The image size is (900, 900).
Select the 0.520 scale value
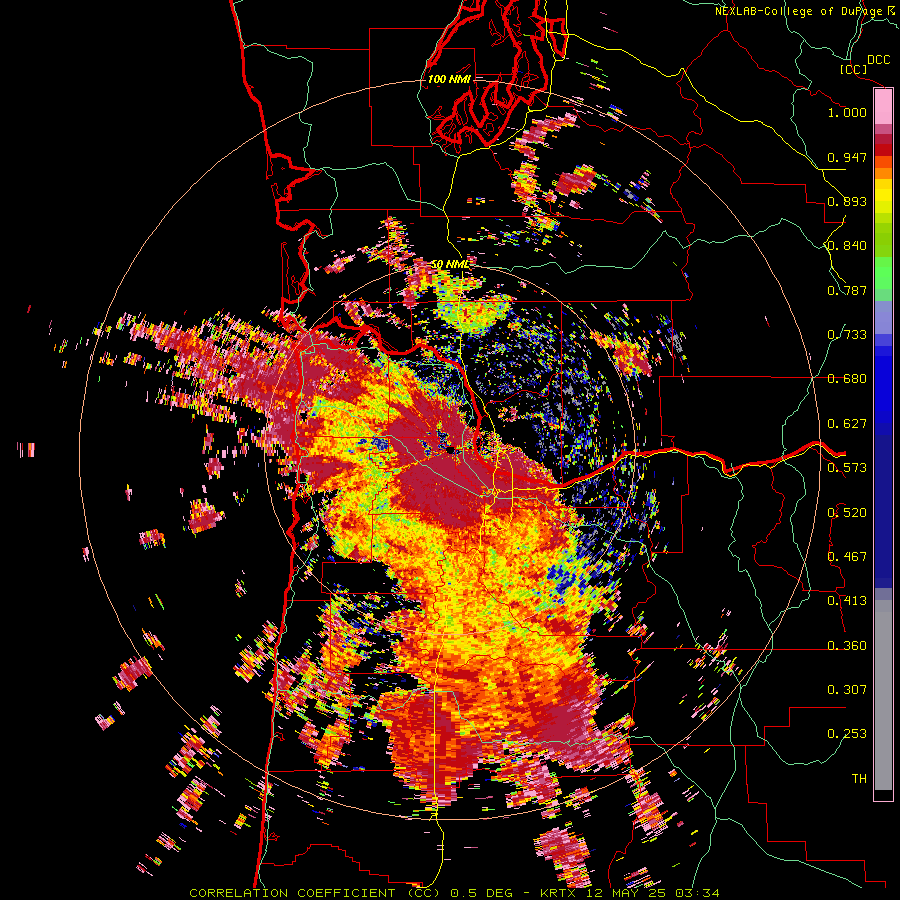tap(847, 513)
